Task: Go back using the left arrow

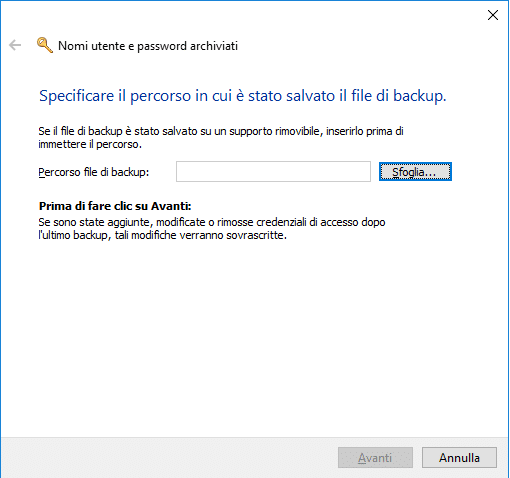Action: click(15, 45)
